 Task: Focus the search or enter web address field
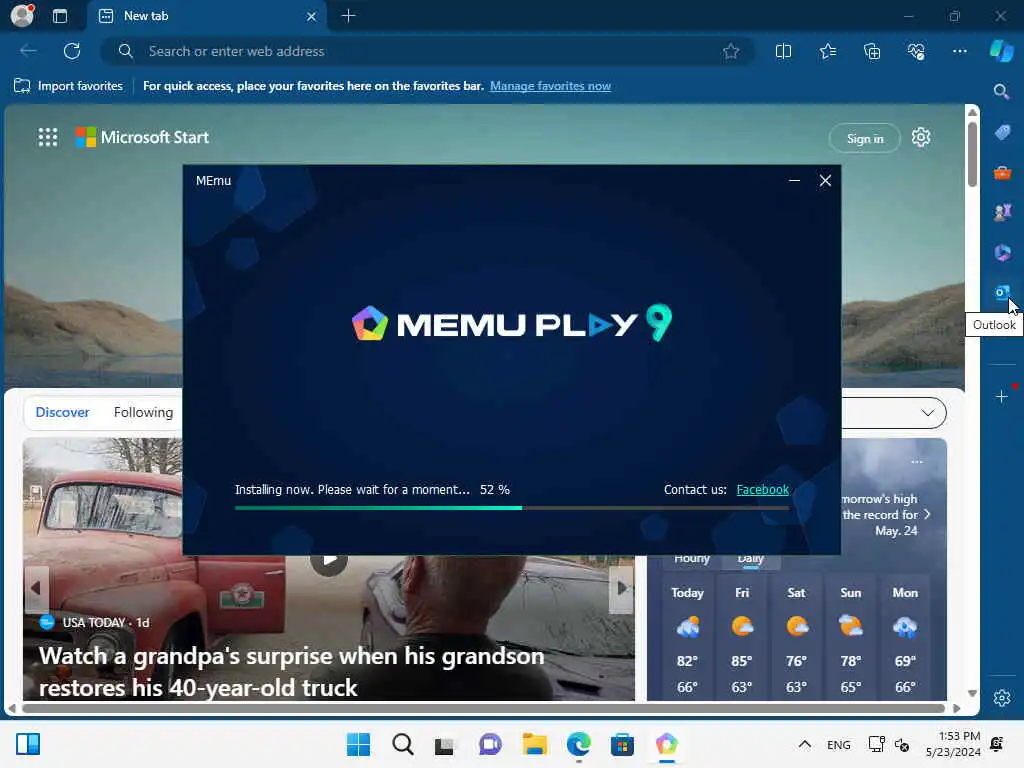tap(428, 51)
